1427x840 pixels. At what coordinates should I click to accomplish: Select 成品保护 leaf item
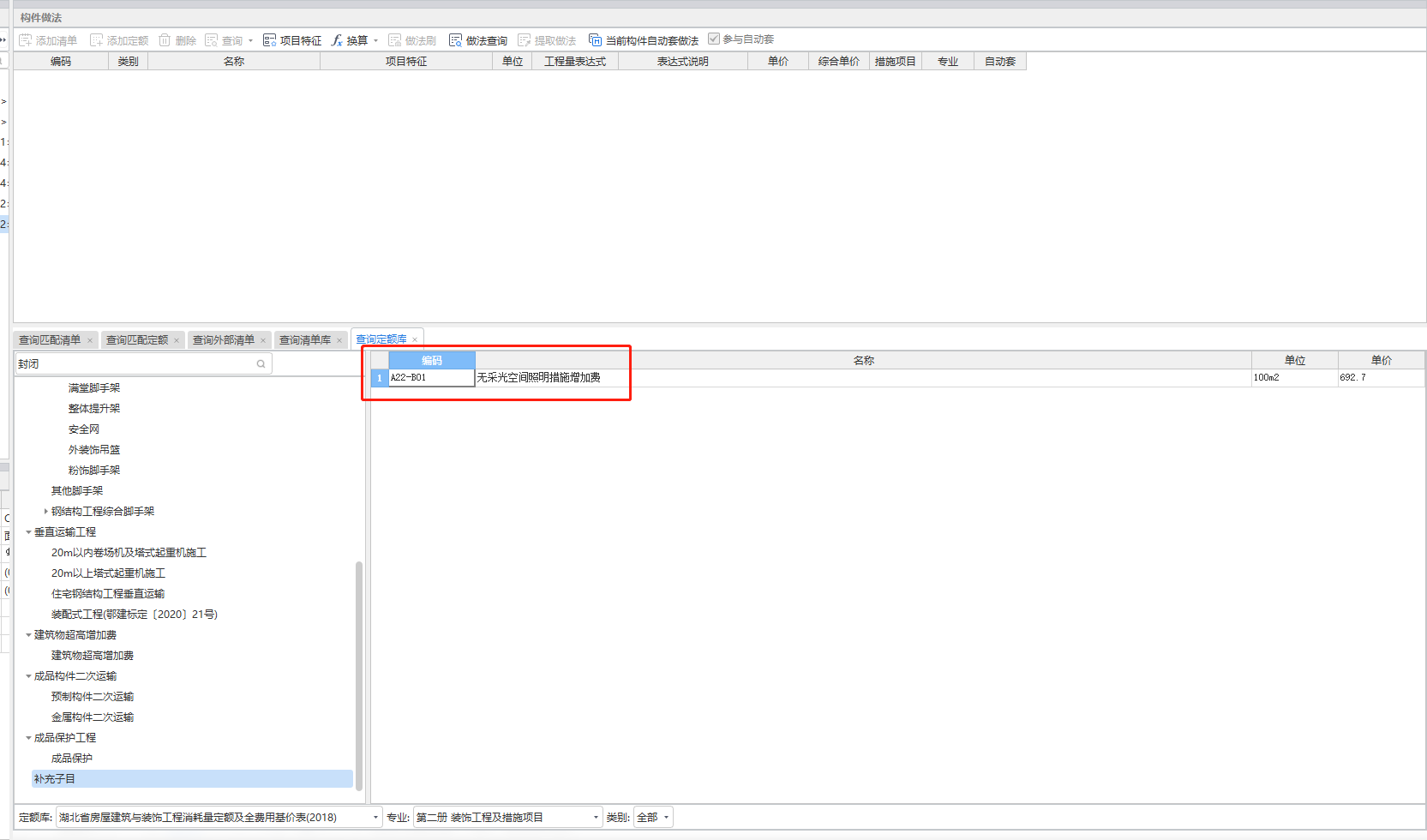point(72,759)
